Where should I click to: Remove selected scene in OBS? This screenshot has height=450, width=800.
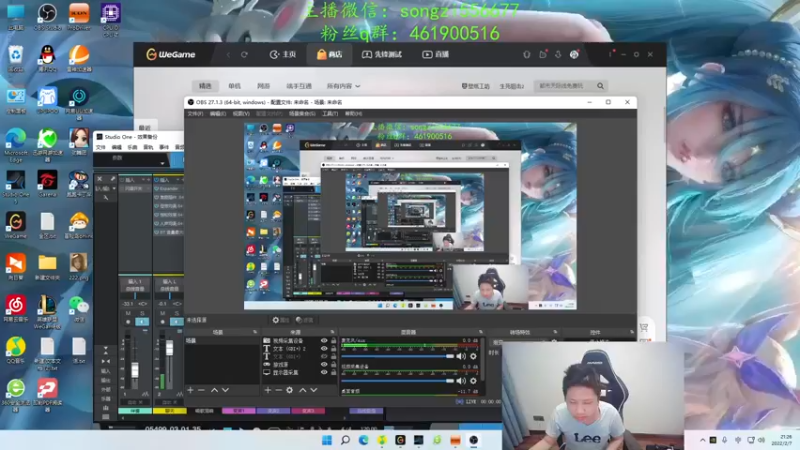(202, 390)
